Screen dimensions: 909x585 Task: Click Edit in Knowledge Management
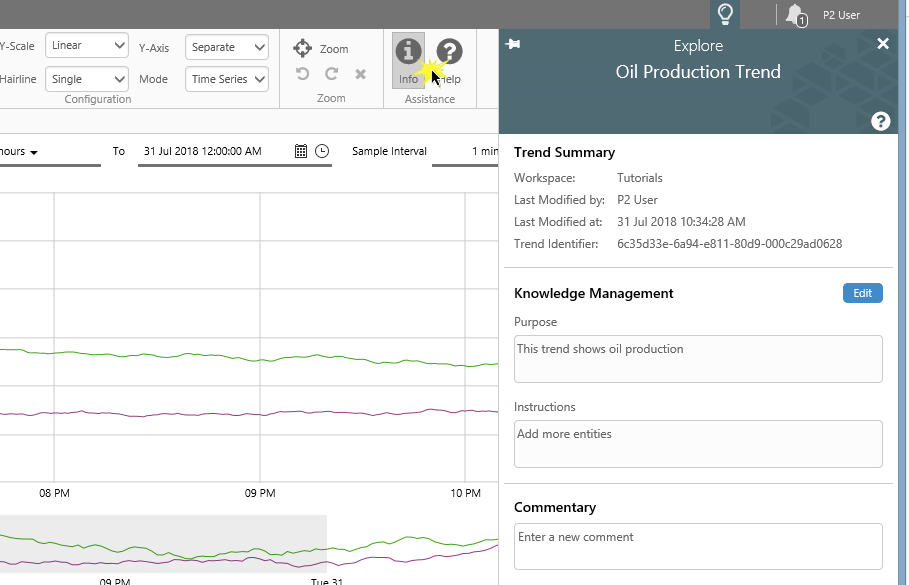[862, 293]
